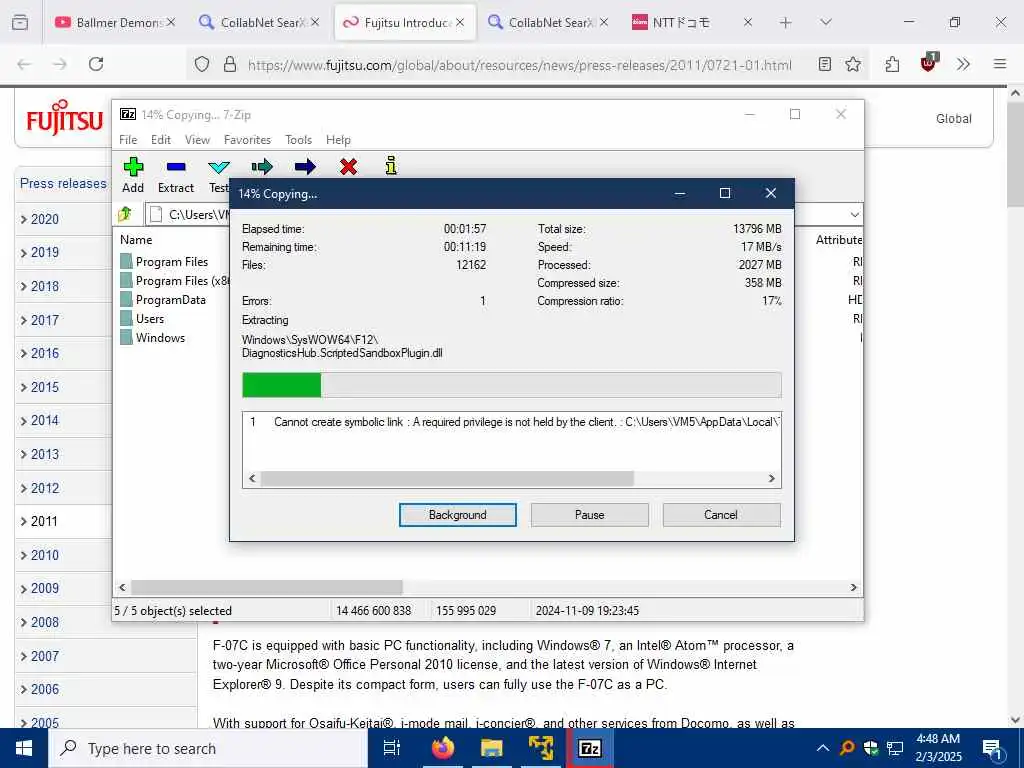Click the Fujitsu logo
The image size is (1024, 768).
64,118
